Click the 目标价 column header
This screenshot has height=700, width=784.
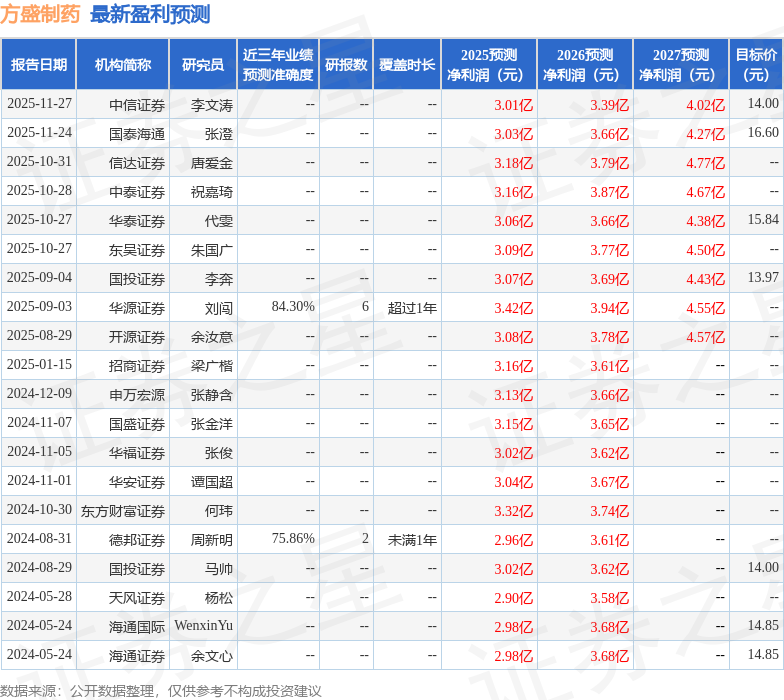click(756, 64)
